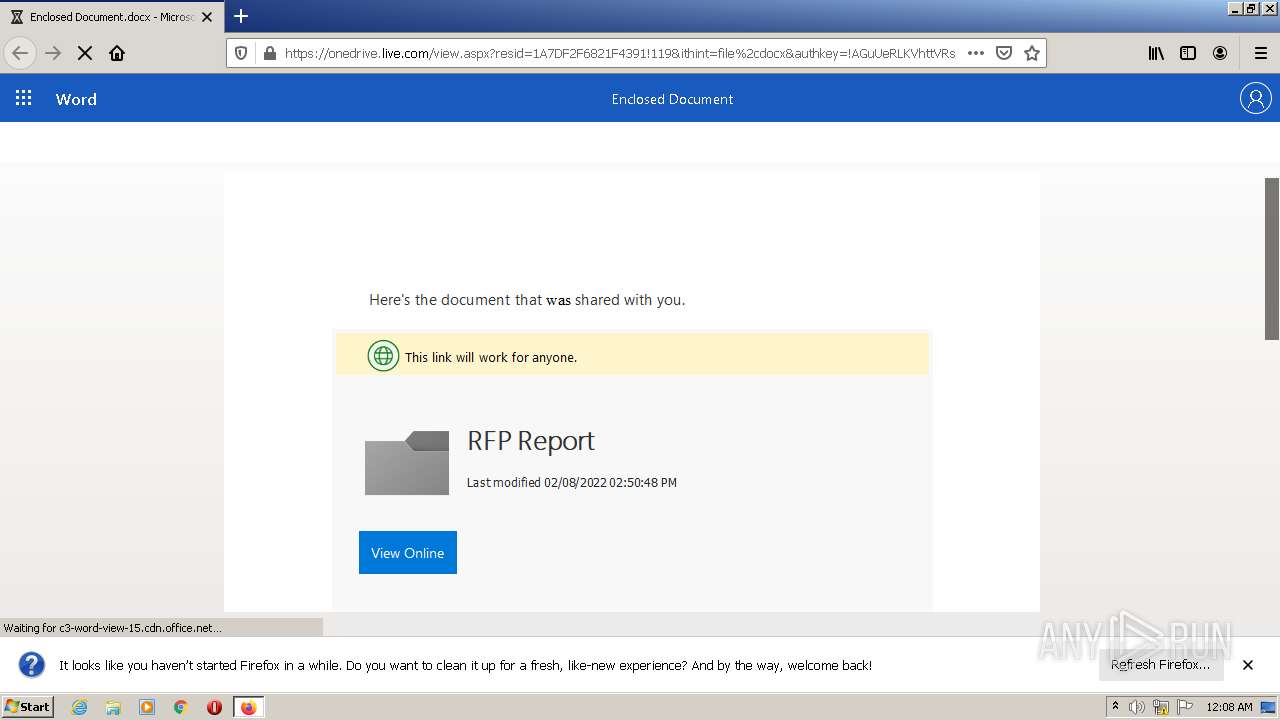Click the account profile icon in Word header
1280x720 pixels.
(x=1255, y=98)
